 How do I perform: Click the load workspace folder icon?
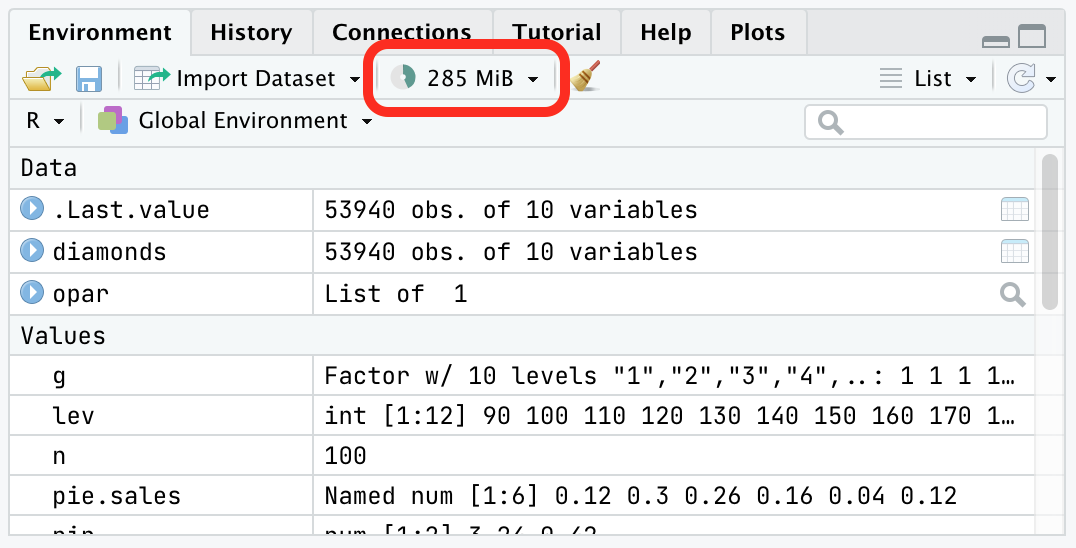tap(41, 79)
